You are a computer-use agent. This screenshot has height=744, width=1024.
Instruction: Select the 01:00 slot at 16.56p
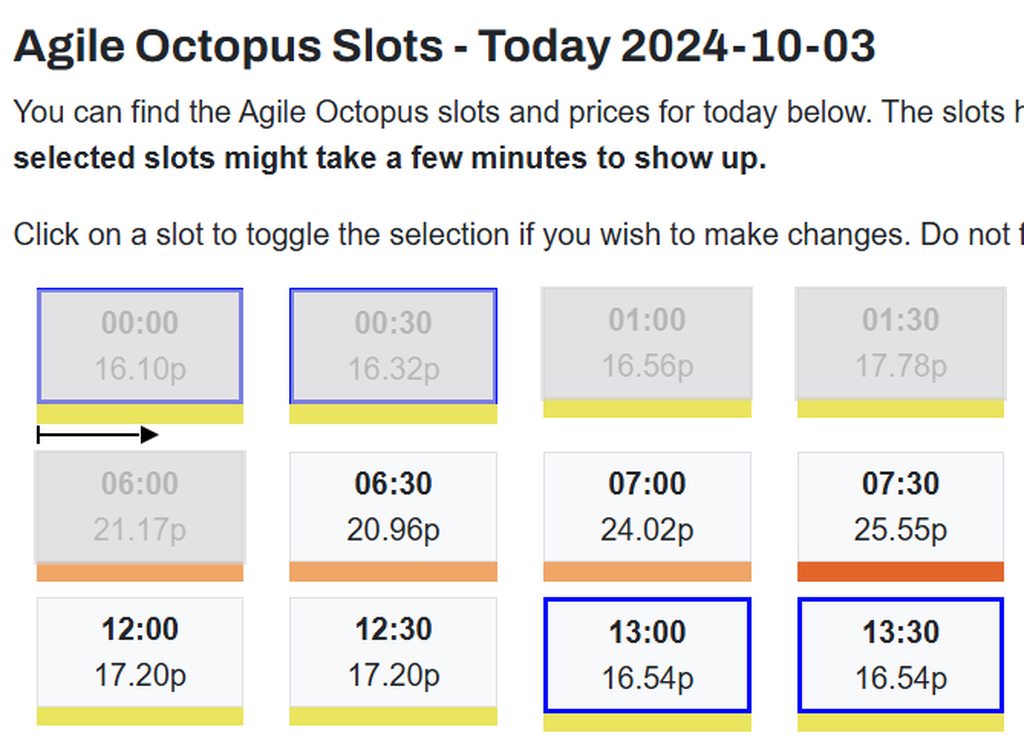[x=647, y=343]
